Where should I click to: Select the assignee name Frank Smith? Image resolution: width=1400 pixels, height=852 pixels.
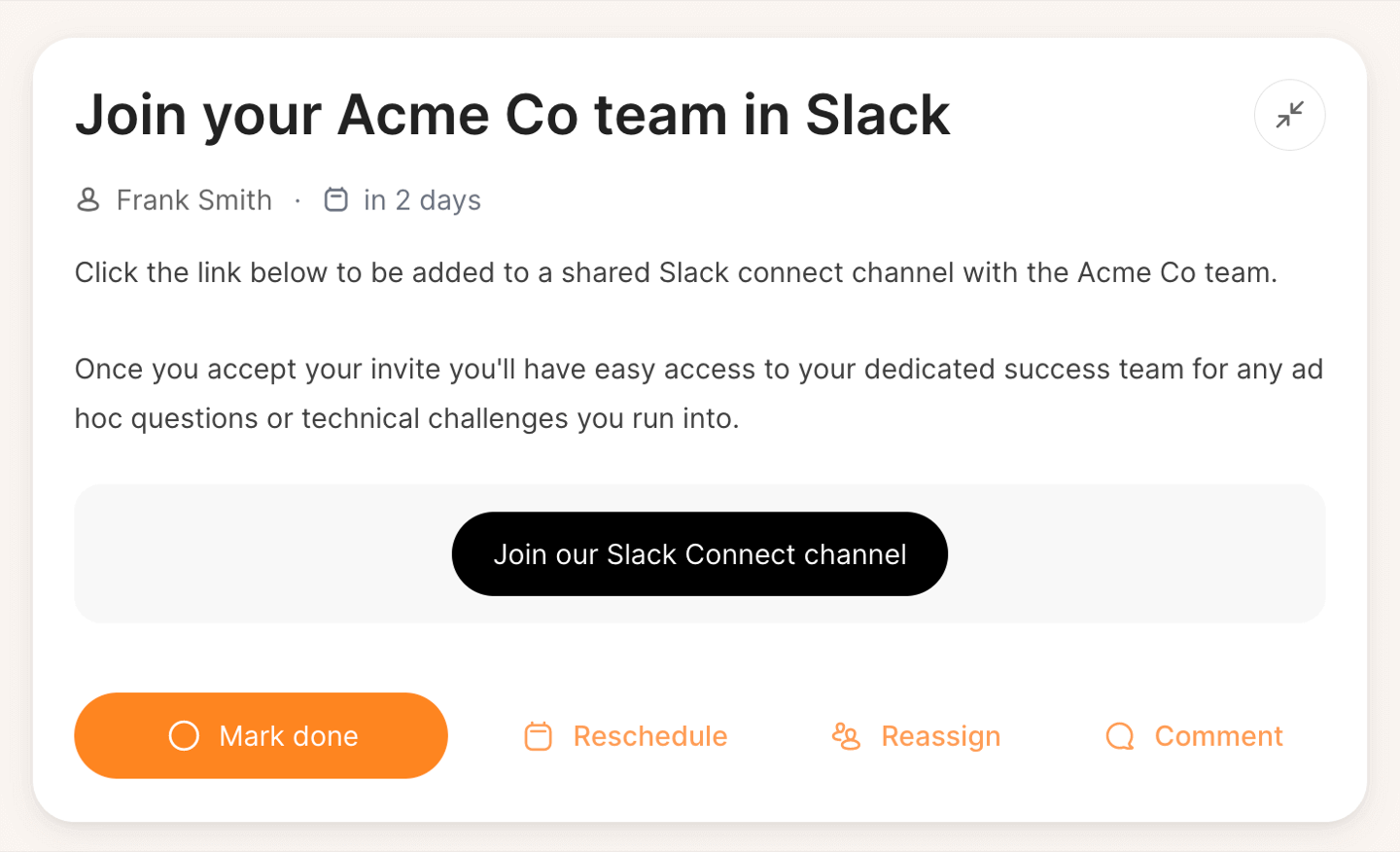(194, 200)
